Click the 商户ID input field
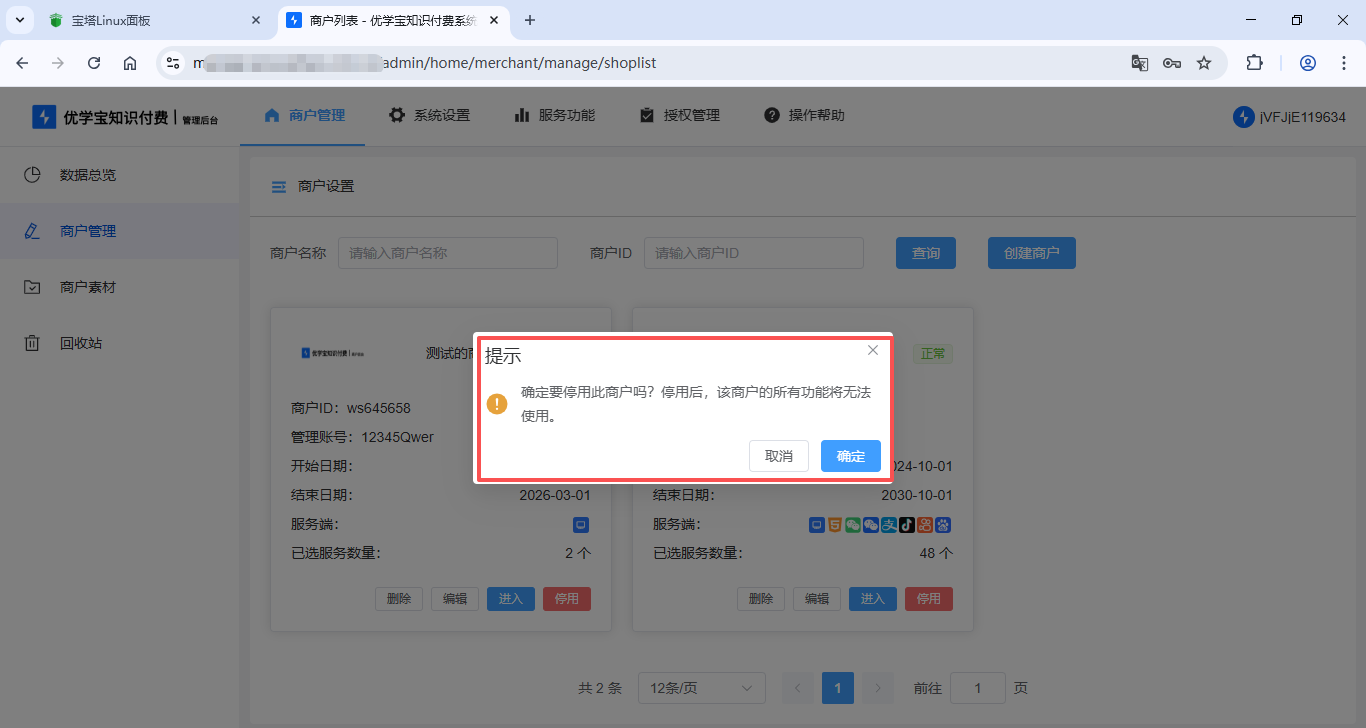 click(753, 253)
